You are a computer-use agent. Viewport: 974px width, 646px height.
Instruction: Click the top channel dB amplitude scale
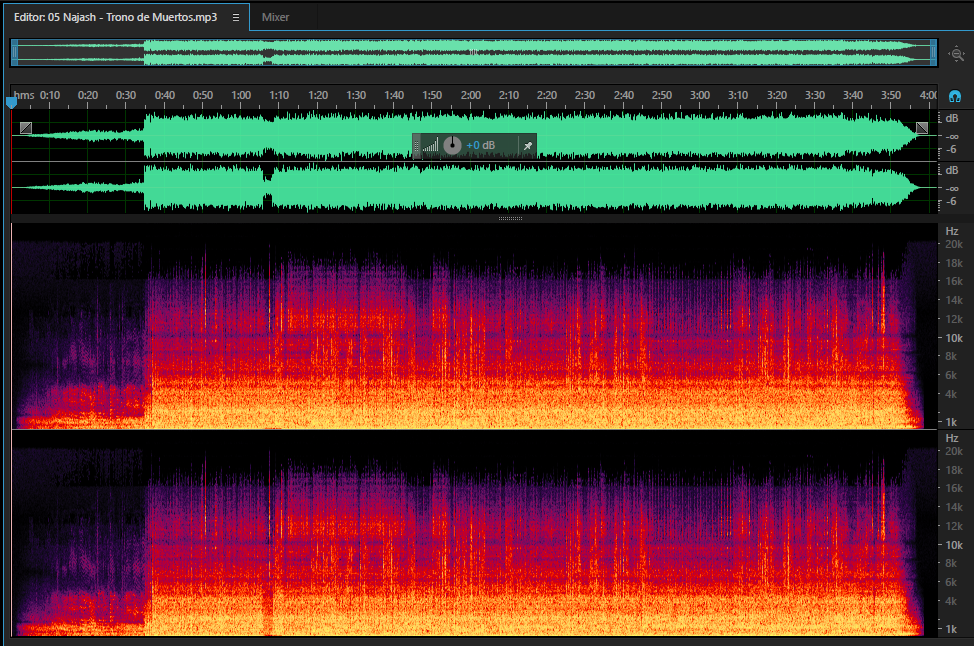[951, 135]
